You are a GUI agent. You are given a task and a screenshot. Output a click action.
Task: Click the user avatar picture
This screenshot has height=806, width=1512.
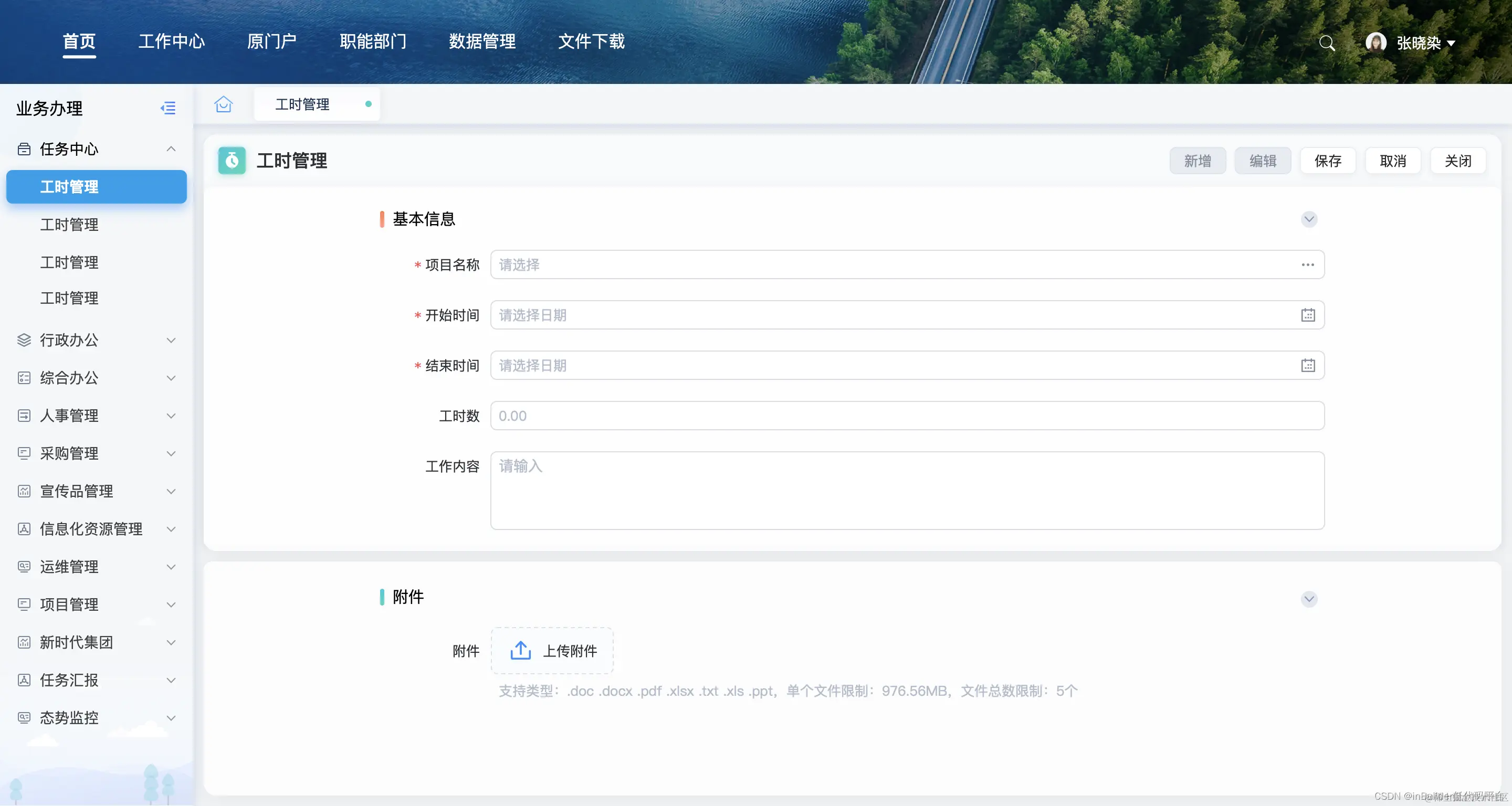[1375, 42]
